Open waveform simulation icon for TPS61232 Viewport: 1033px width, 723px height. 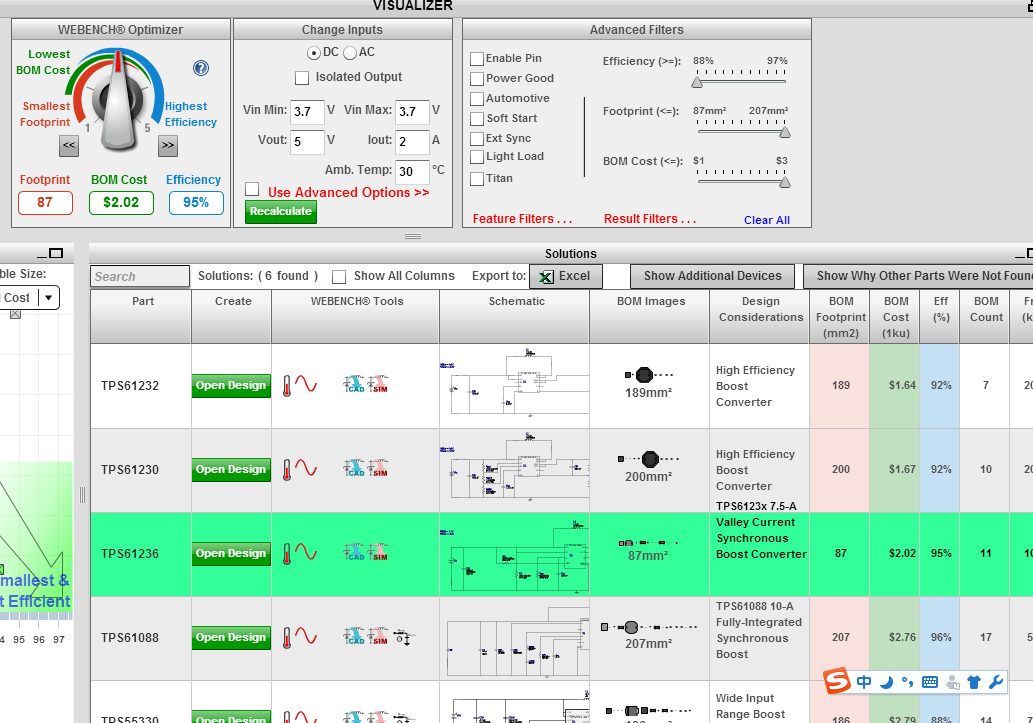coord(306,384)
